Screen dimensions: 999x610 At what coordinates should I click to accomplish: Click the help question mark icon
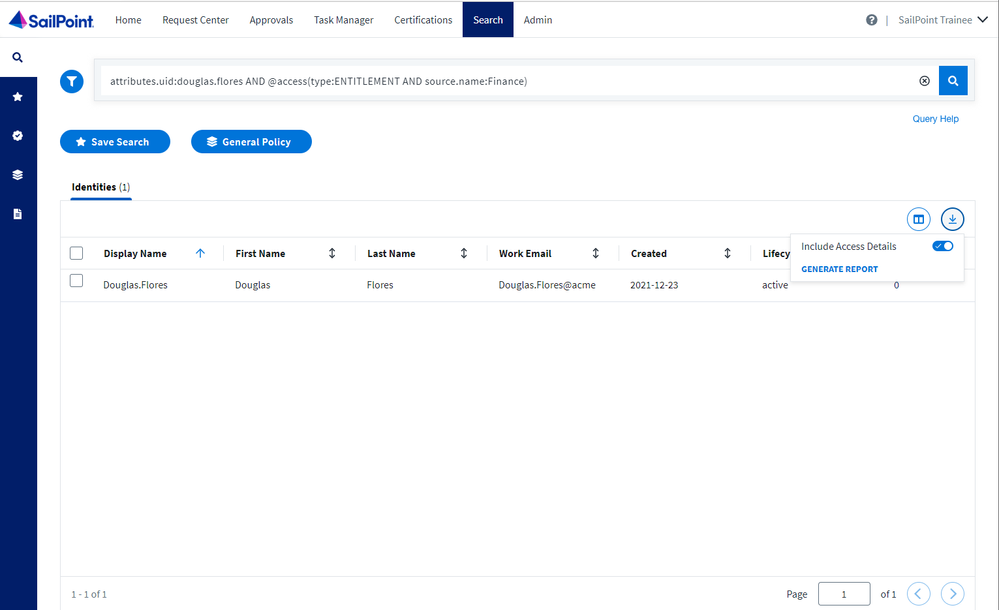click(871, 20)
